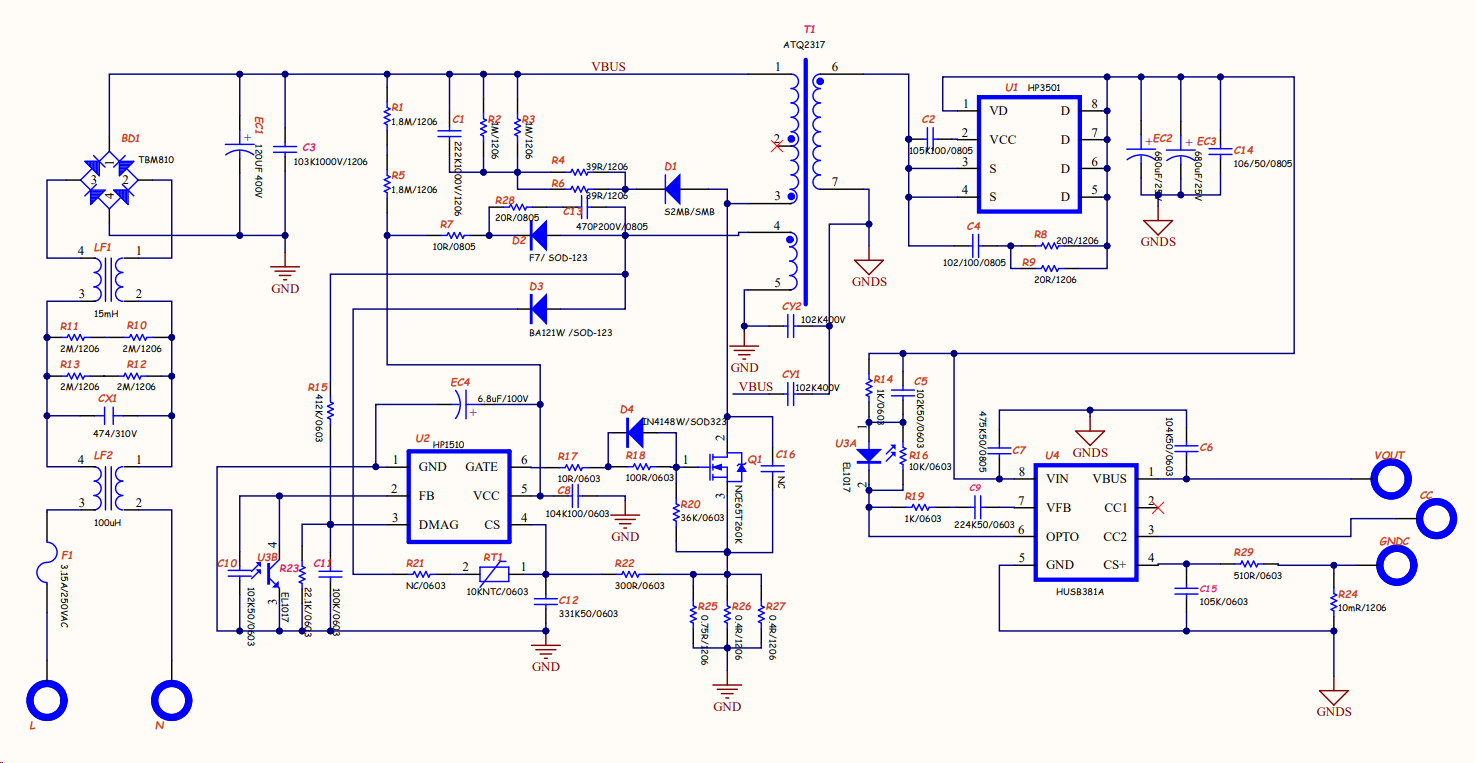Click the HP3501 part name text
This screenshot has height=763, width=1475.
(x=1044, y=88)
